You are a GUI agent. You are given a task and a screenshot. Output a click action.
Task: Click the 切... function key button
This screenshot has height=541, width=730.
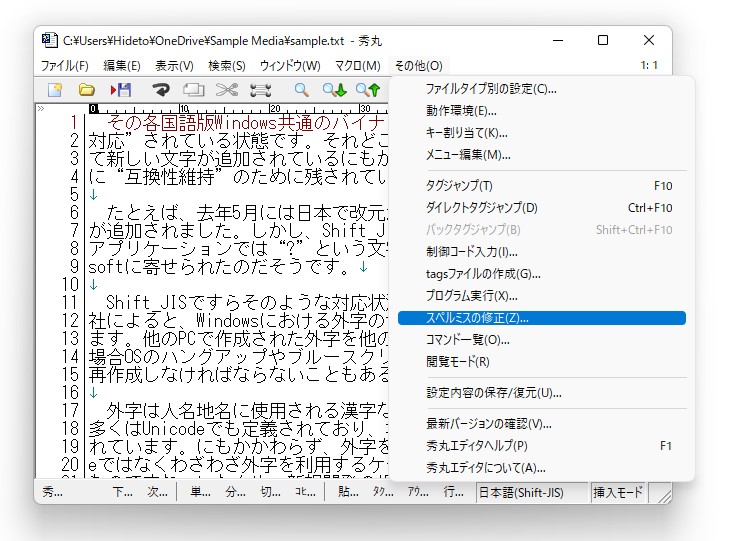coord(270,492)
